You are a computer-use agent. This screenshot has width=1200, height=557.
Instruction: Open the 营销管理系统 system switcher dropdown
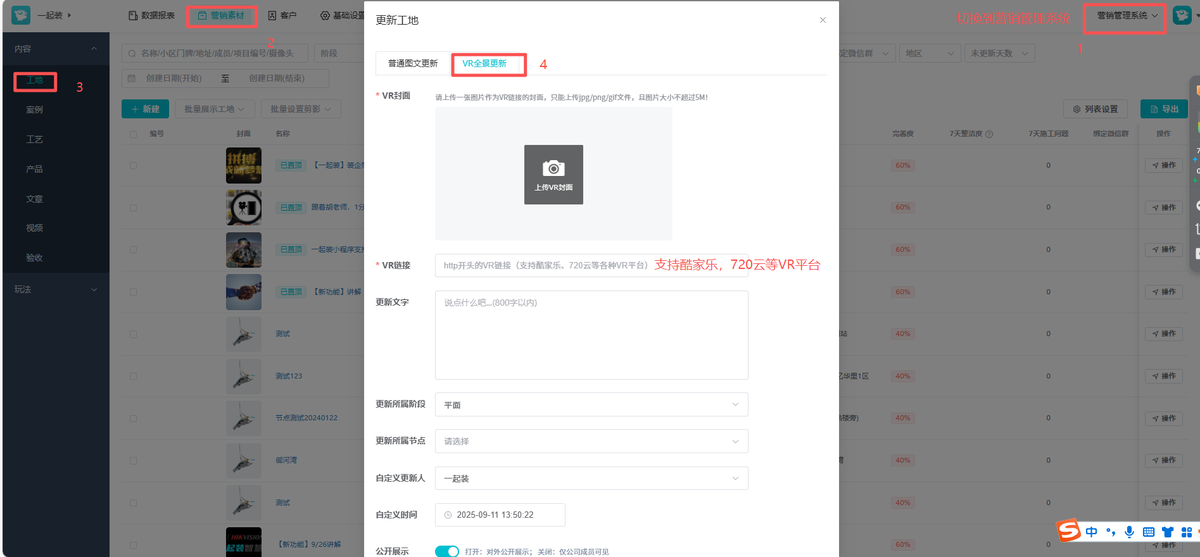(x=1125, y=16)
